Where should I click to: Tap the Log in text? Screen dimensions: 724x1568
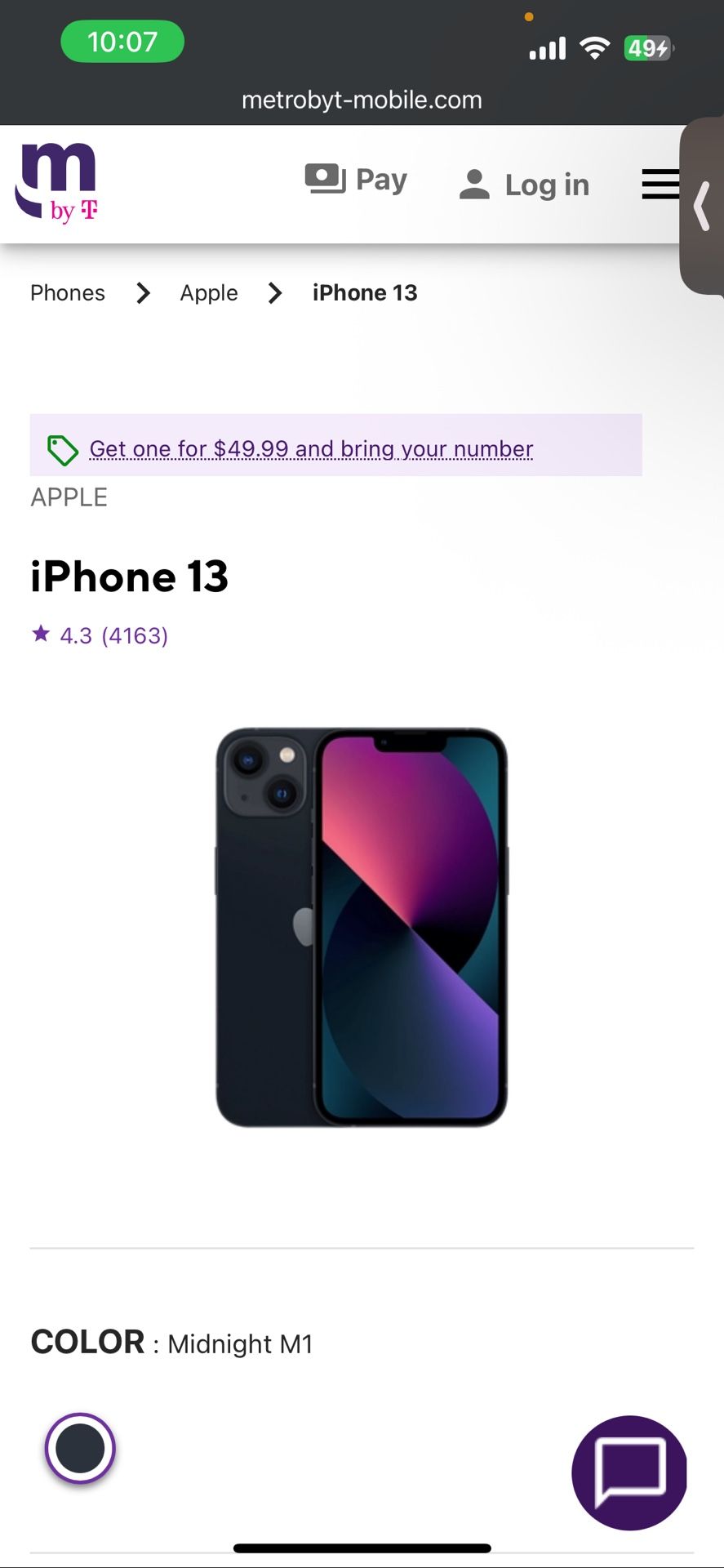click(x=547, y=185)
